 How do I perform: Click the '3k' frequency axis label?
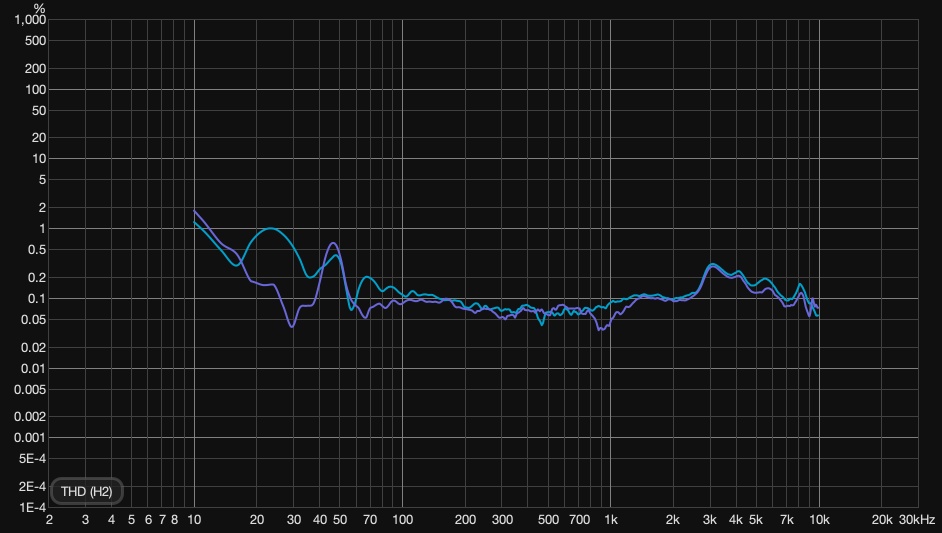710,520
